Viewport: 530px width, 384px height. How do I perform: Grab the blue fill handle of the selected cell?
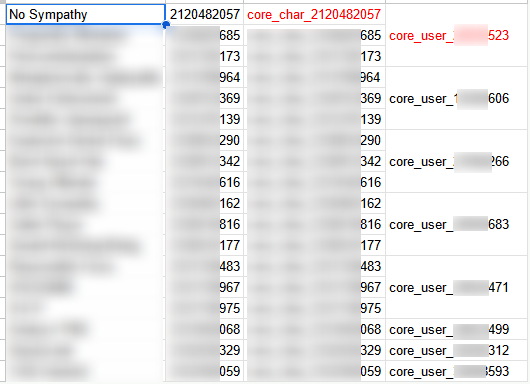(x=166, y=25)
